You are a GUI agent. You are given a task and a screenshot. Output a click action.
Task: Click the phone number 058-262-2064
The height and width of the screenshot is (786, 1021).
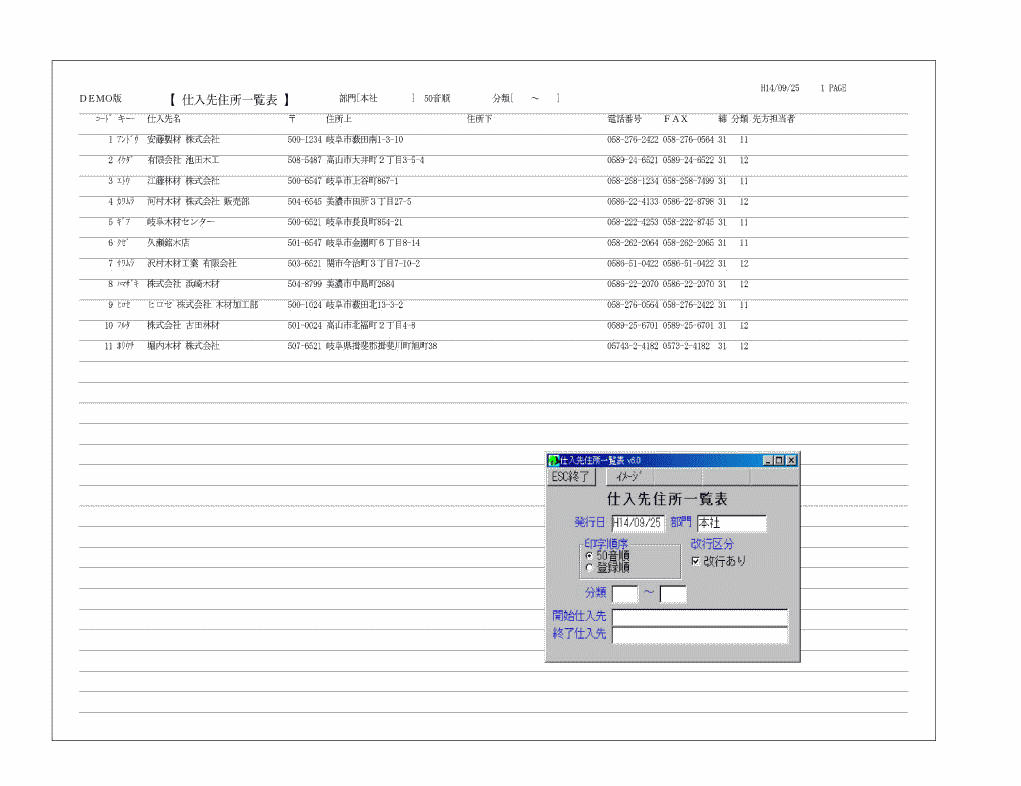633,243
